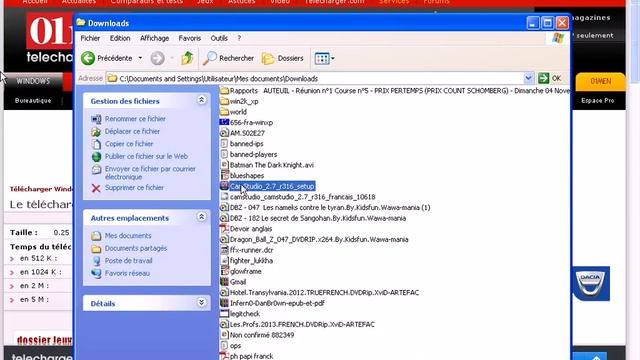Viewport: 640px width, 360px height.
Task: Open the ? help menu
Action: (239, 38)
